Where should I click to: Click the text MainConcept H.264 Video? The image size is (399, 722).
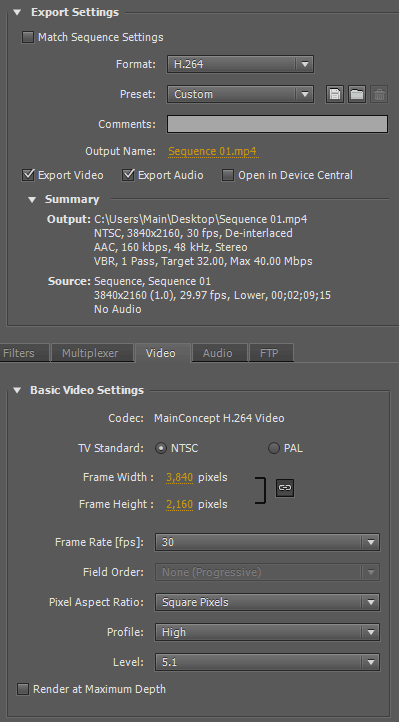pos(219,418)
